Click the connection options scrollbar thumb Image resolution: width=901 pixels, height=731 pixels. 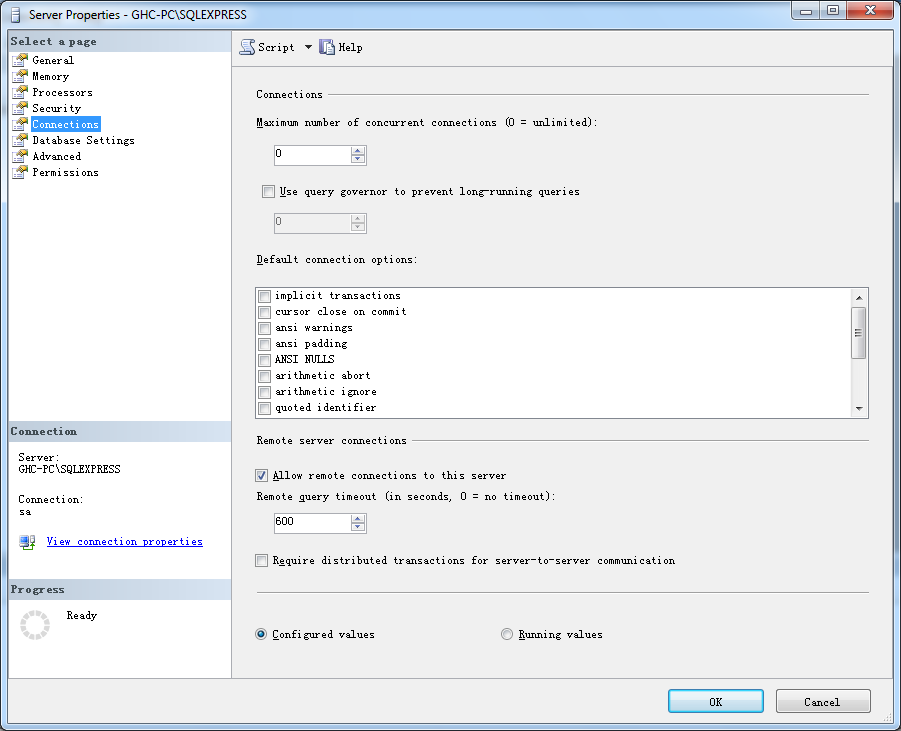859,333
